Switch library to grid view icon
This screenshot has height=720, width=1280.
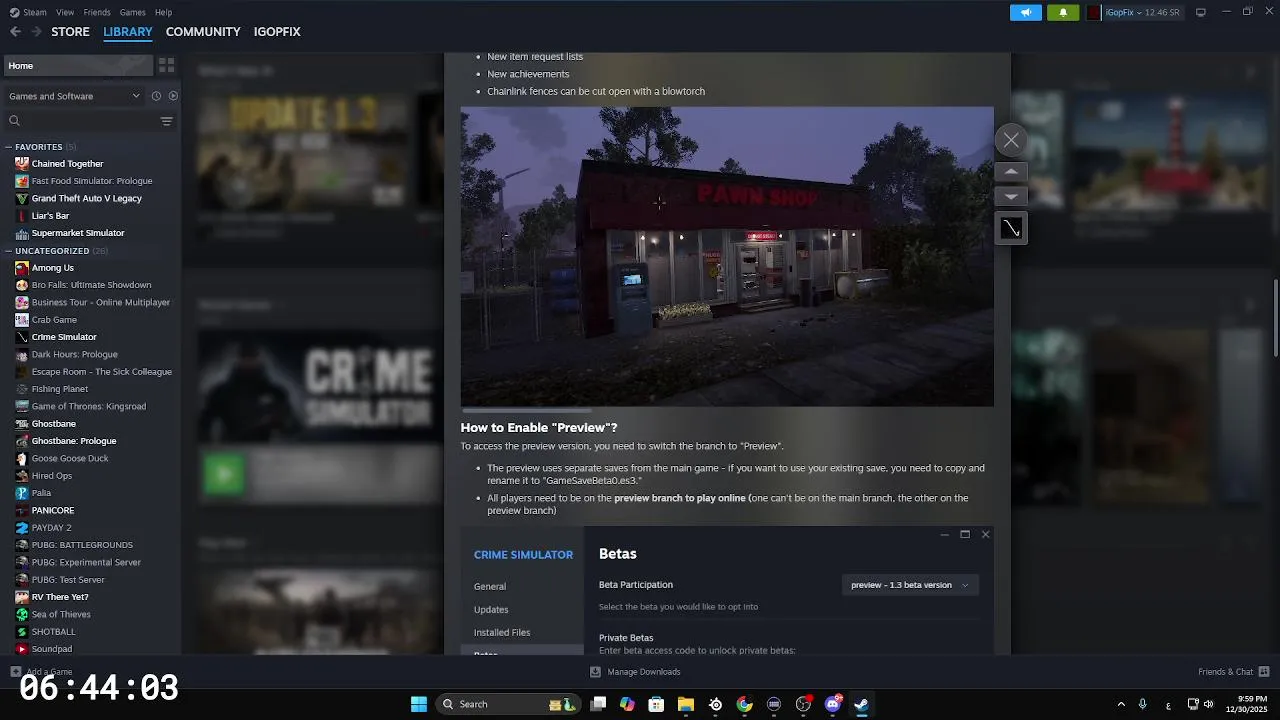click(166, 65)
